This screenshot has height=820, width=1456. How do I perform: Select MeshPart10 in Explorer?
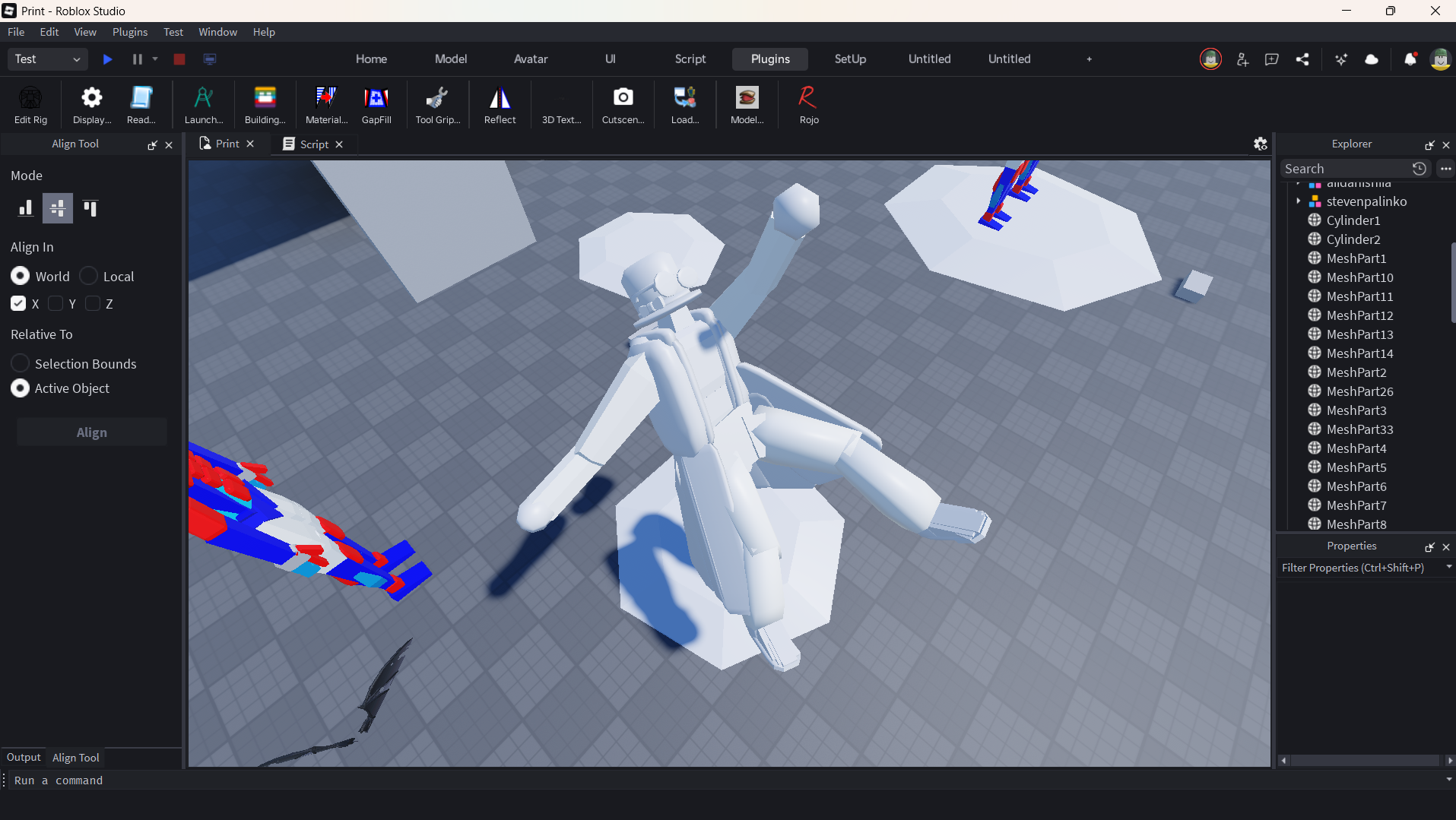pos(1360,277)
